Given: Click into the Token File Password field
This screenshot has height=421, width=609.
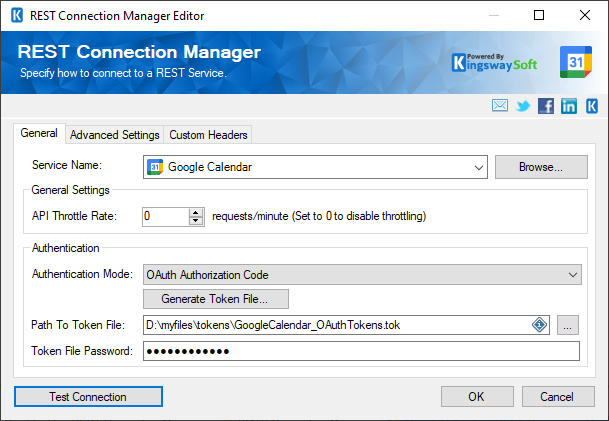Looking at the screenshot, I should (361, 351).
